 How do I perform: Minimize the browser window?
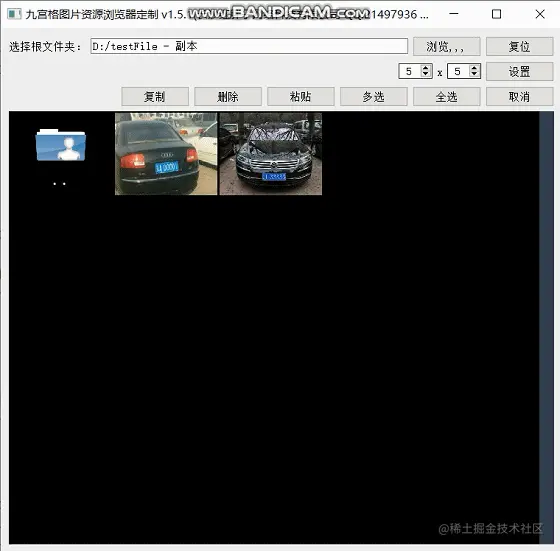pyautogui.click(x=454, y=14)
